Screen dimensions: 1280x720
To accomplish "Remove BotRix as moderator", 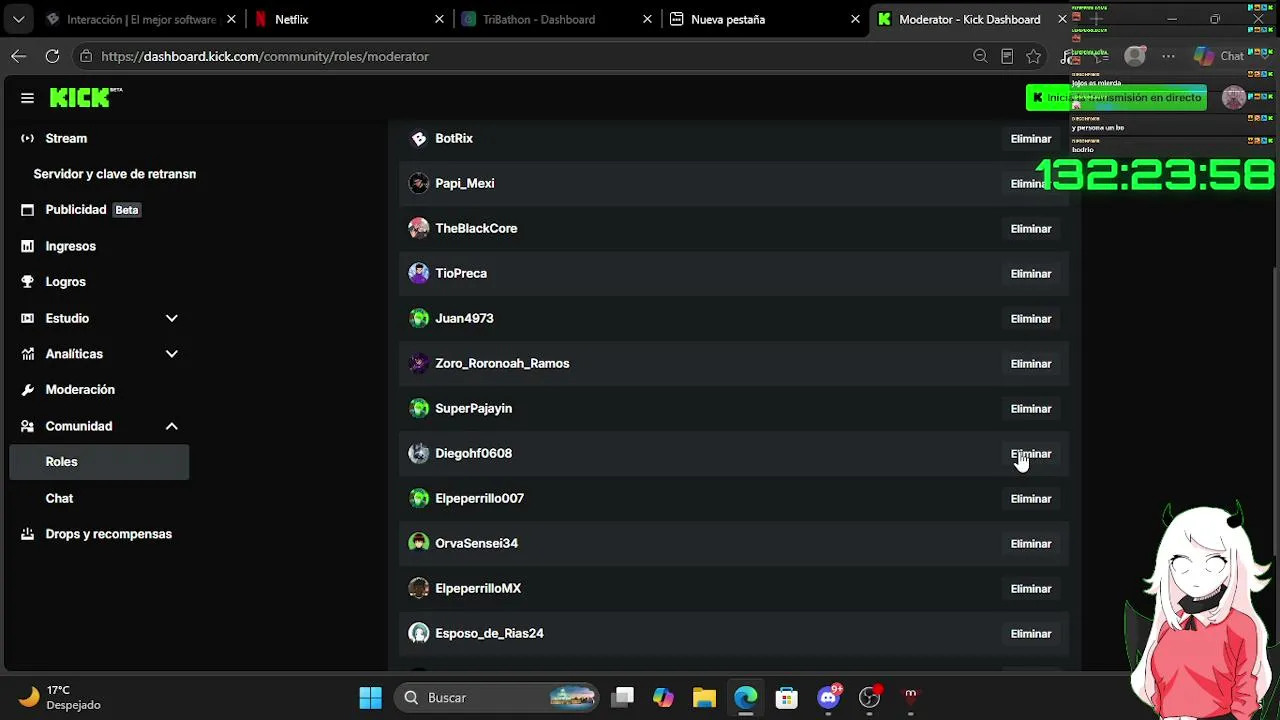I will pos(1031,139).
